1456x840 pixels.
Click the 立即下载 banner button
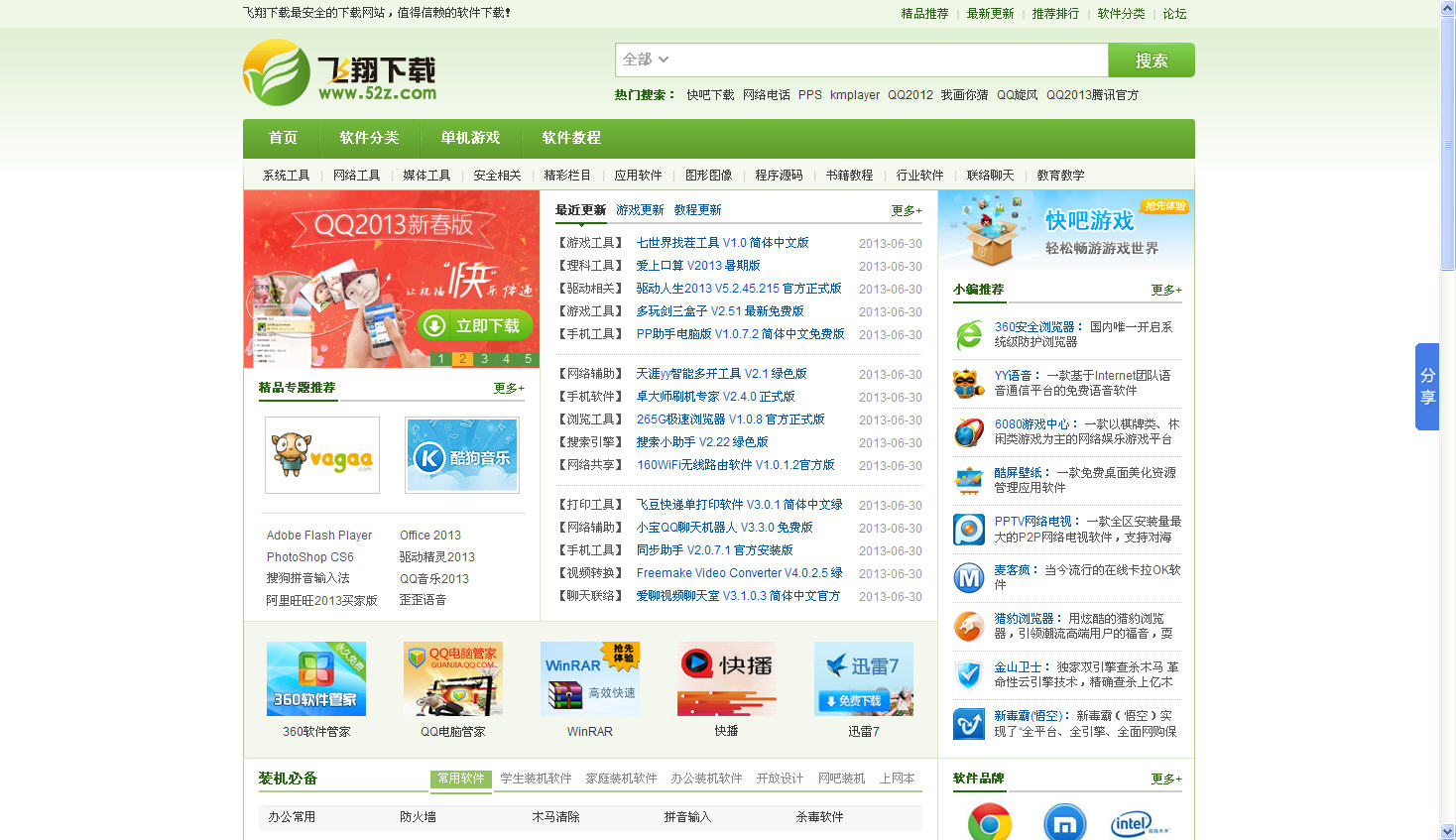[475, 325]
